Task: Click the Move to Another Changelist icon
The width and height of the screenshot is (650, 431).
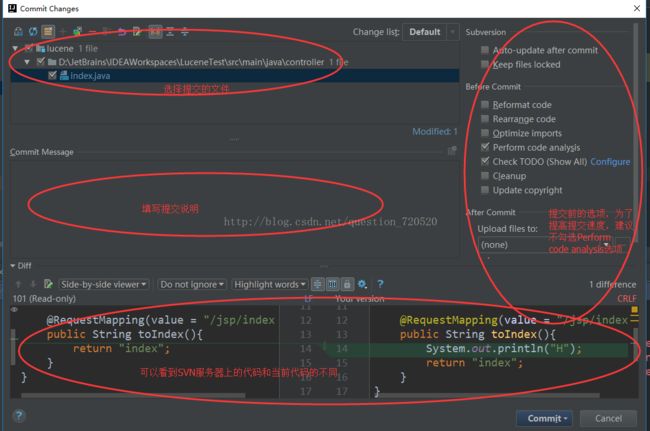Action: click(78, 31)
